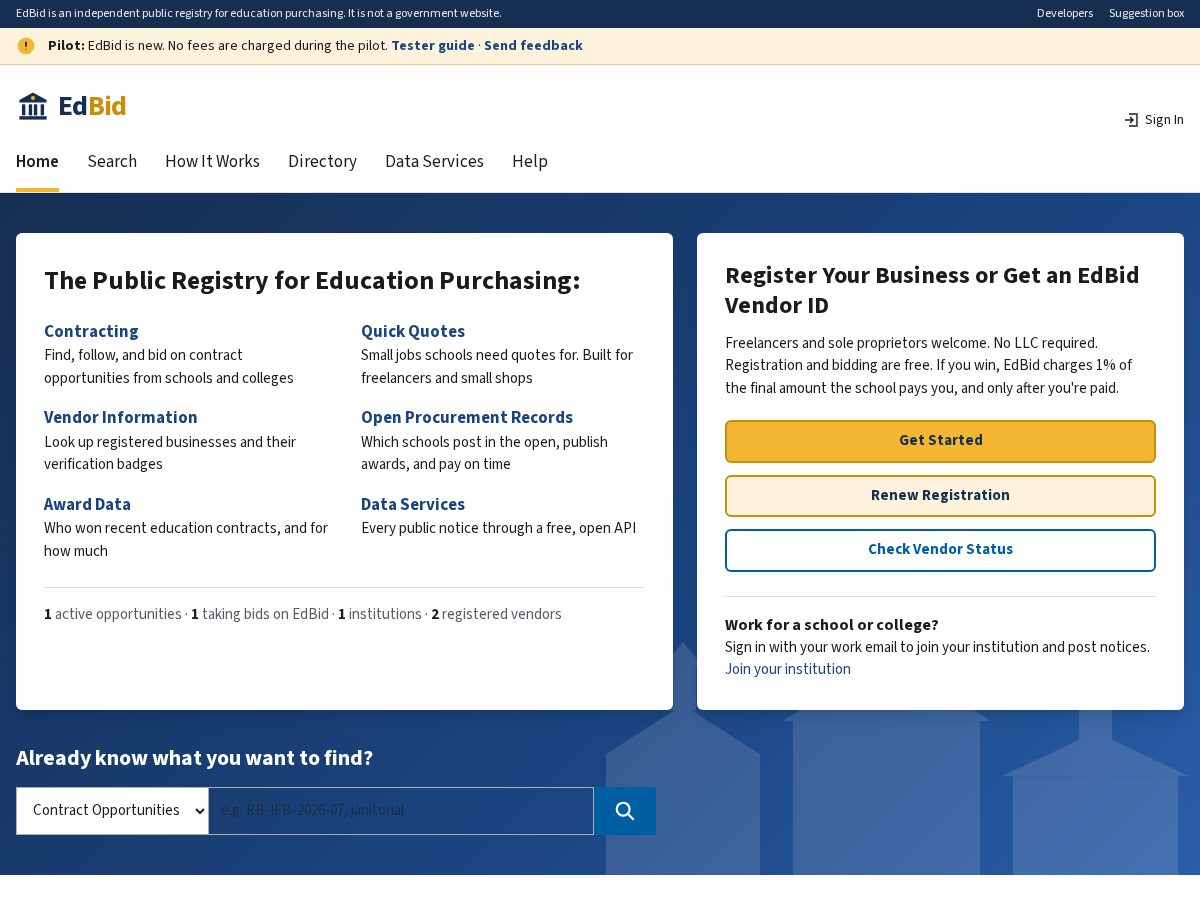1200x900 pixels.
Task: Open the Contract Opportunities dropdown
Action: [112, 811]
